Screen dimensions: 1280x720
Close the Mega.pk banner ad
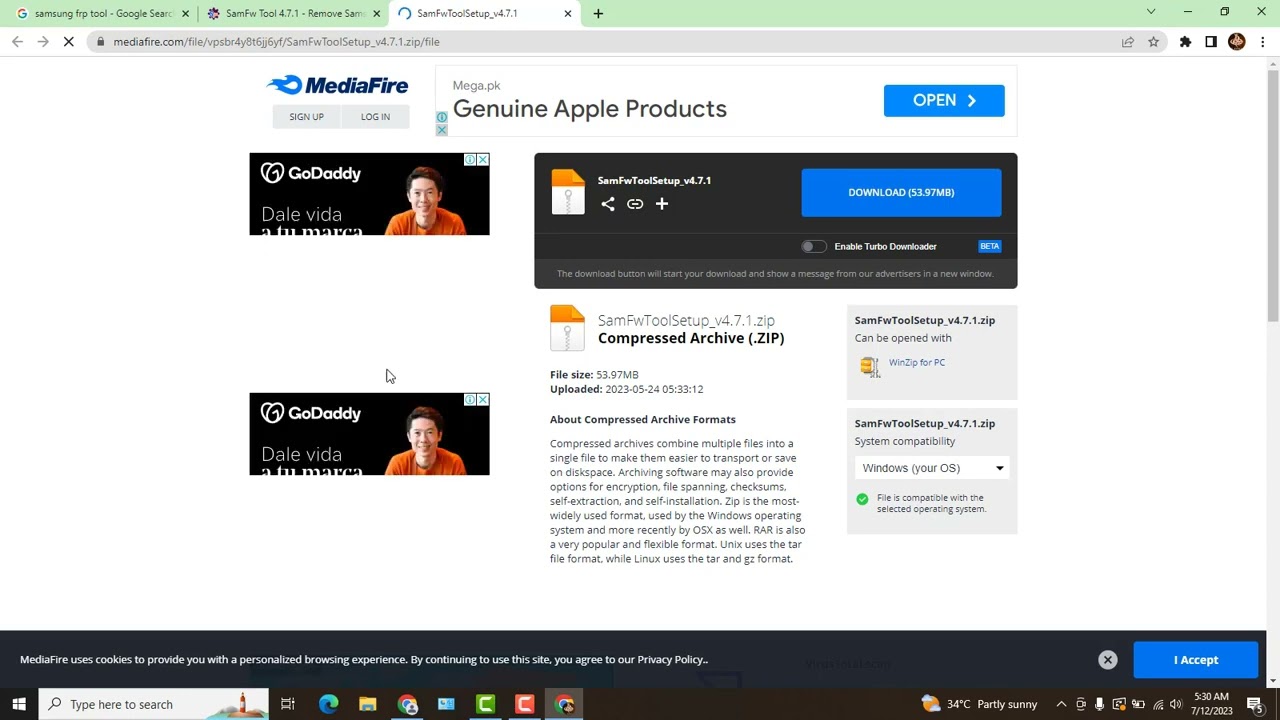pos(442,130)
